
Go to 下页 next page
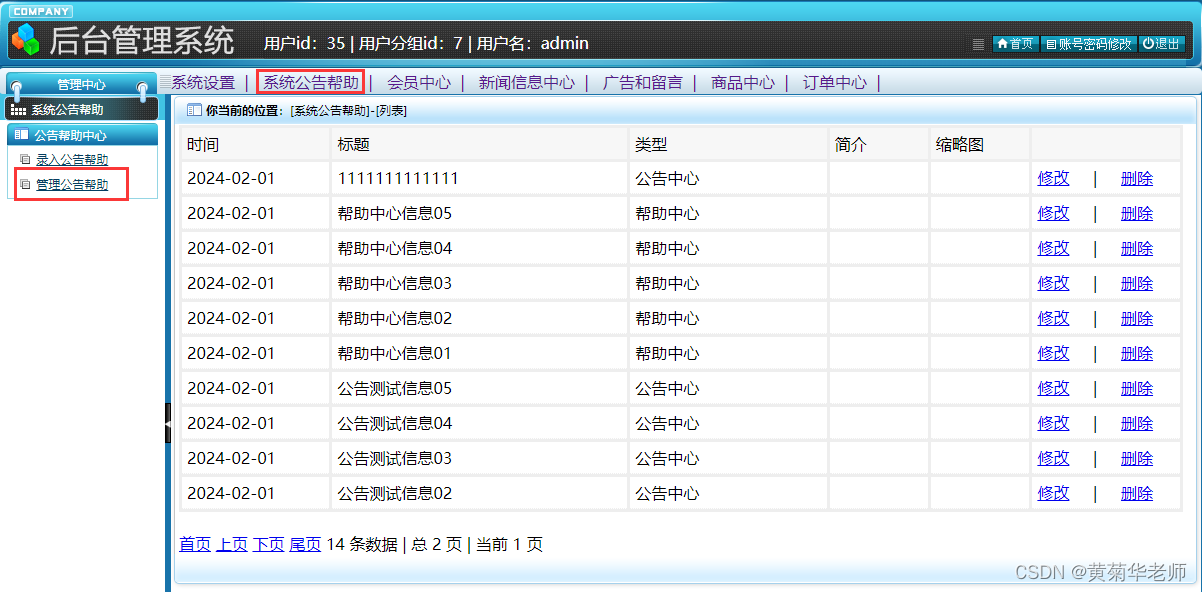(269, 545)
